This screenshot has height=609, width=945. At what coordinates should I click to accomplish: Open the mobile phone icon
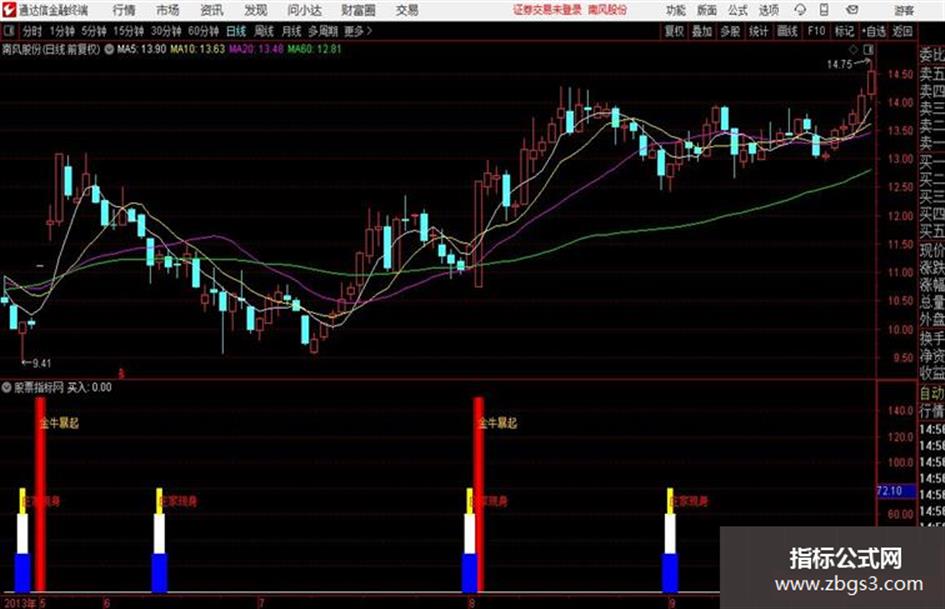point(824,10)
